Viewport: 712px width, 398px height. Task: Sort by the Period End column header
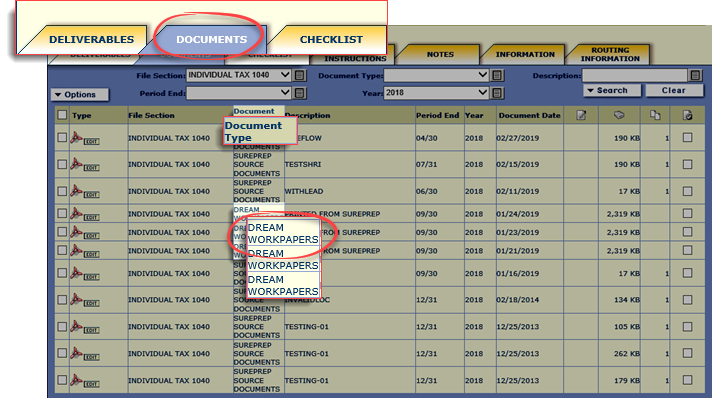438,115
